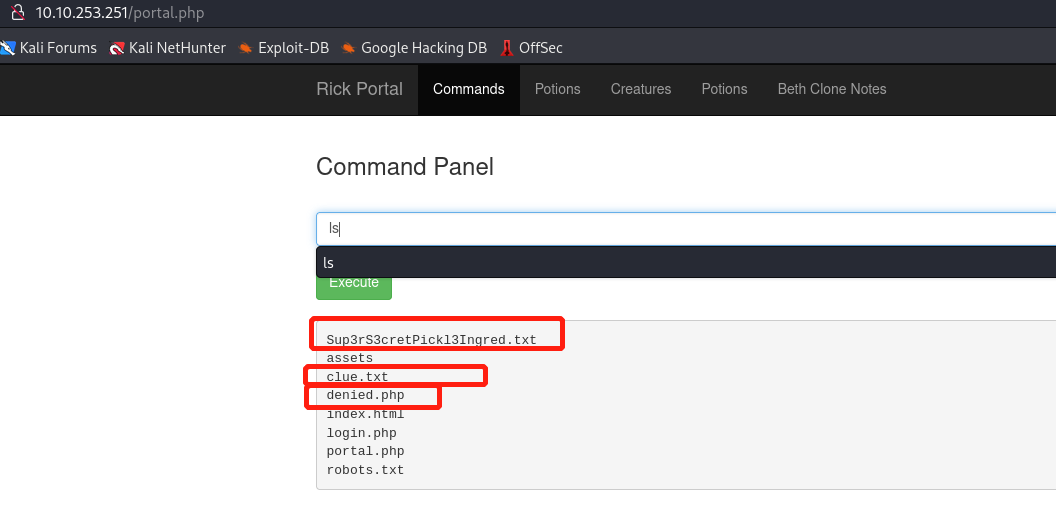
Task: Open the Beth Clone Notes tab
Action: (832, 89)
